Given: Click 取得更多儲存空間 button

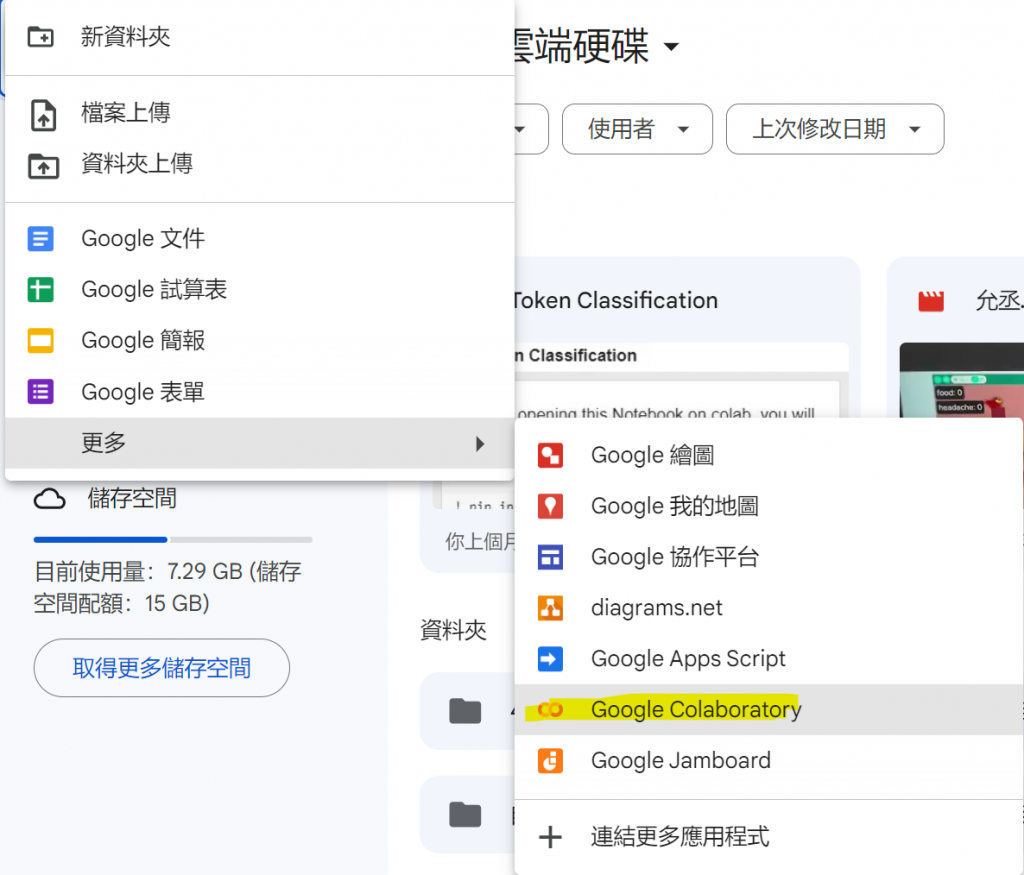Looking at the screenshot, I should pyautogui.click(x=161, y=667).
